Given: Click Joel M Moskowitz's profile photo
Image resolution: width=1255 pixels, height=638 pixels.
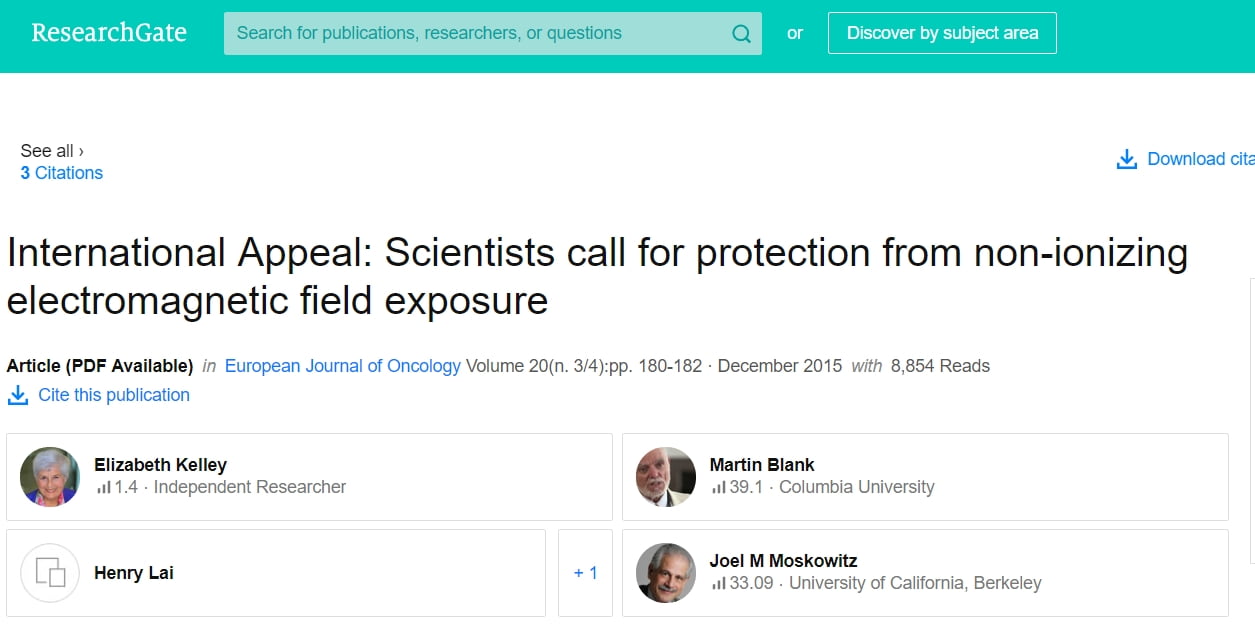Looking at the screenshot, I should pyautogui.click(x=666, y=573).
